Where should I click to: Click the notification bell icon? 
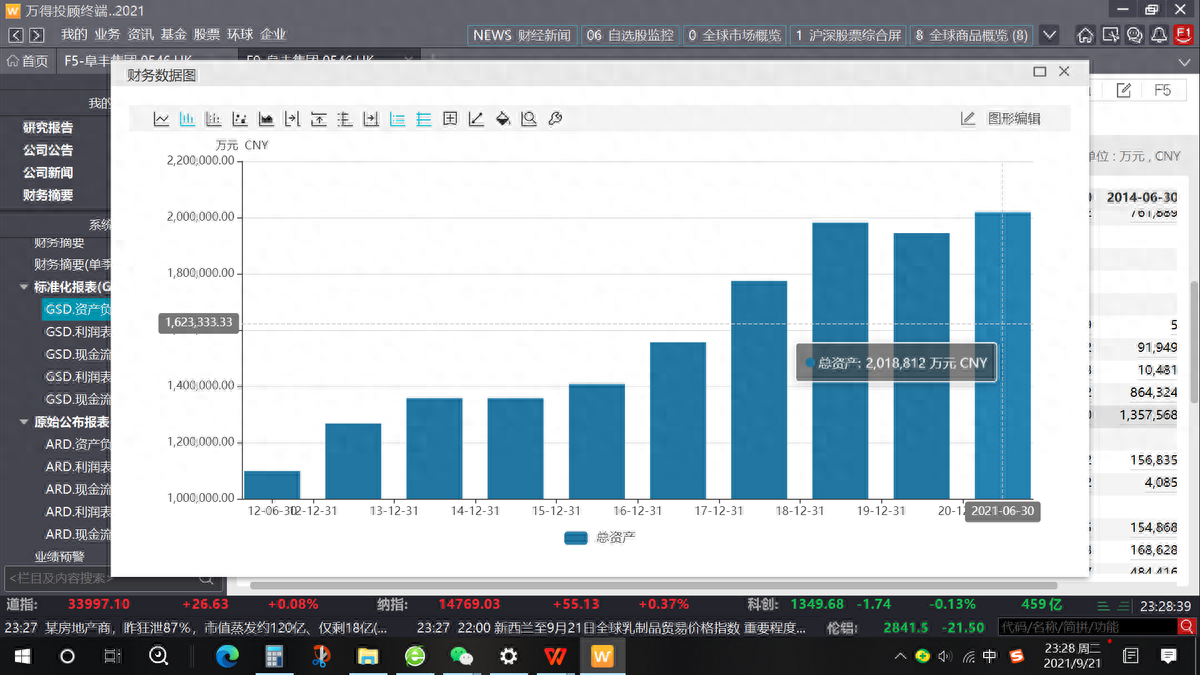1159,35
